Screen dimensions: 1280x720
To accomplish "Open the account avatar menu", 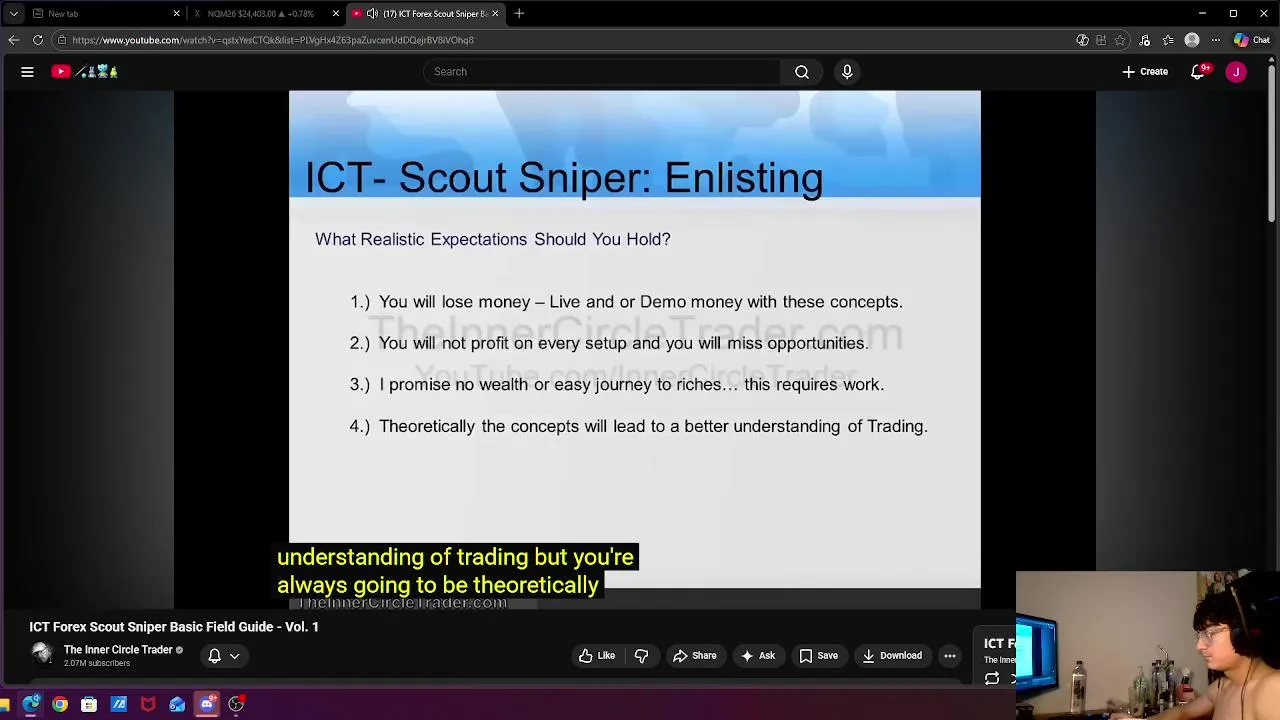I will (1237, 72).
